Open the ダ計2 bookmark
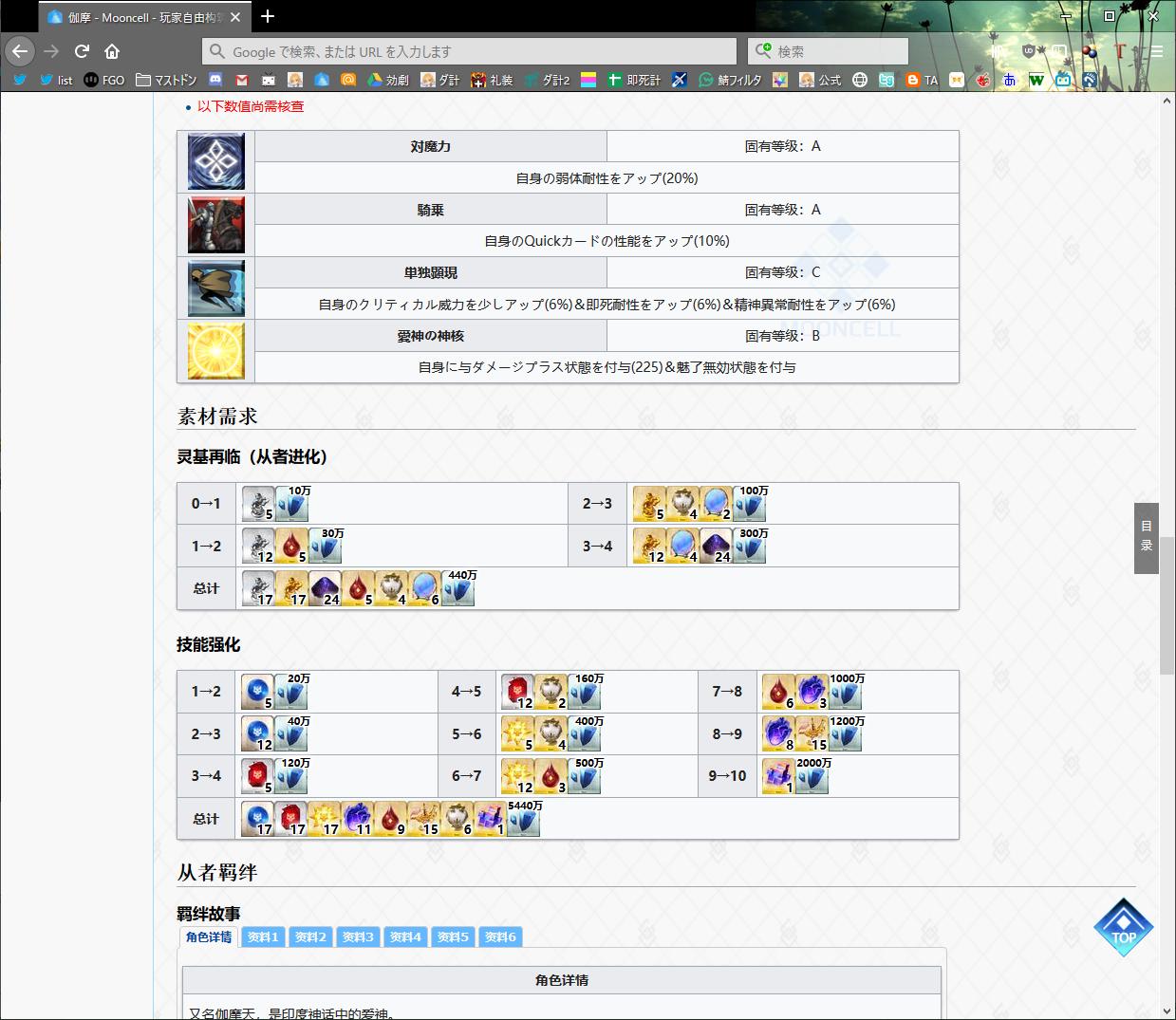This screenshot has width=1176, height=1020. pos(548,80)
